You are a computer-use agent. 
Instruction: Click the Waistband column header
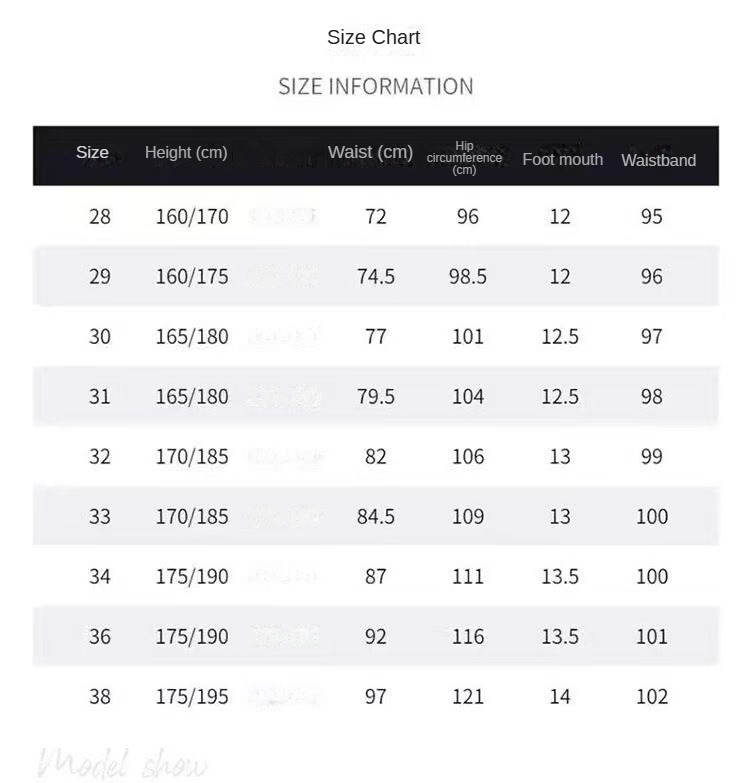pos(658,160)
